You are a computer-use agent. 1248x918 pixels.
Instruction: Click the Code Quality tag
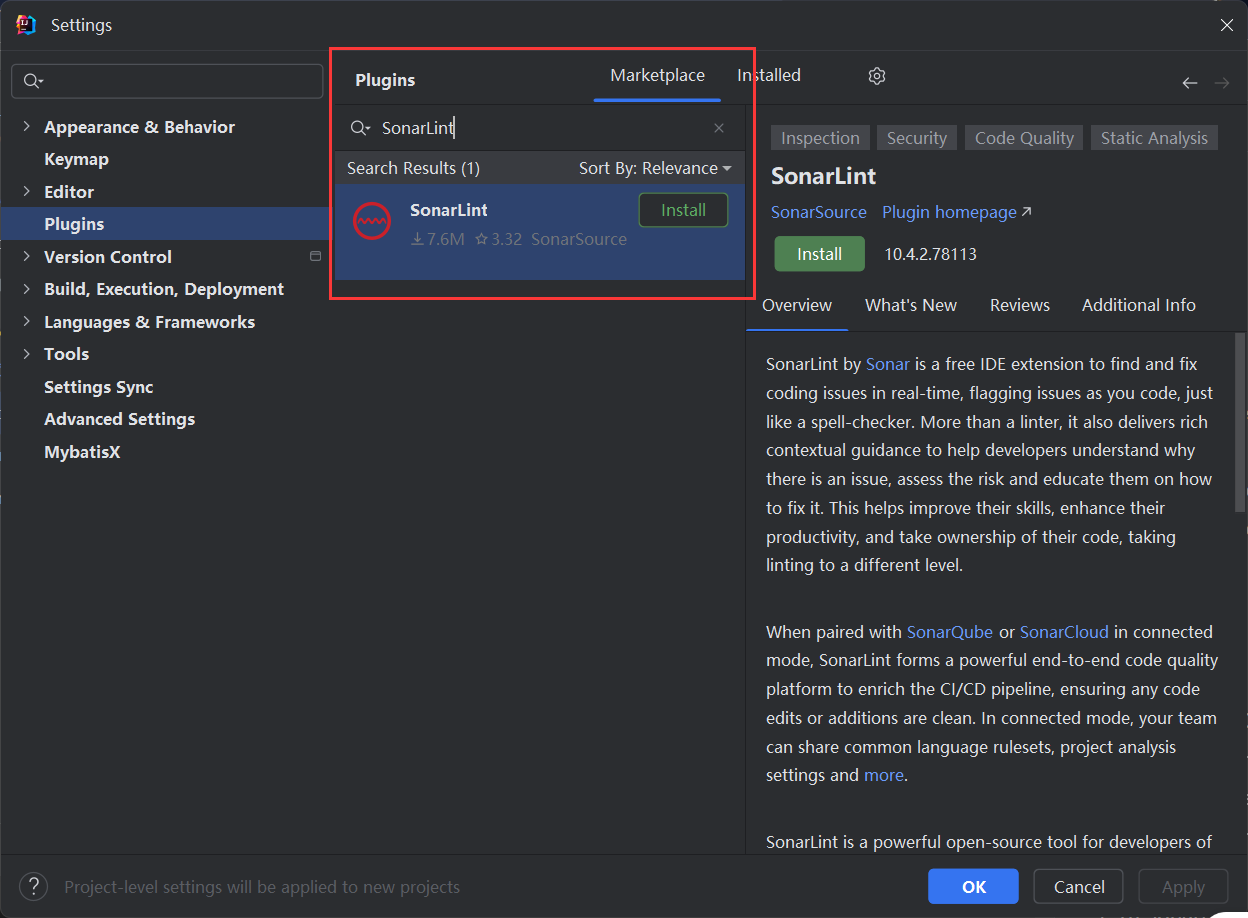[1024, 138]
